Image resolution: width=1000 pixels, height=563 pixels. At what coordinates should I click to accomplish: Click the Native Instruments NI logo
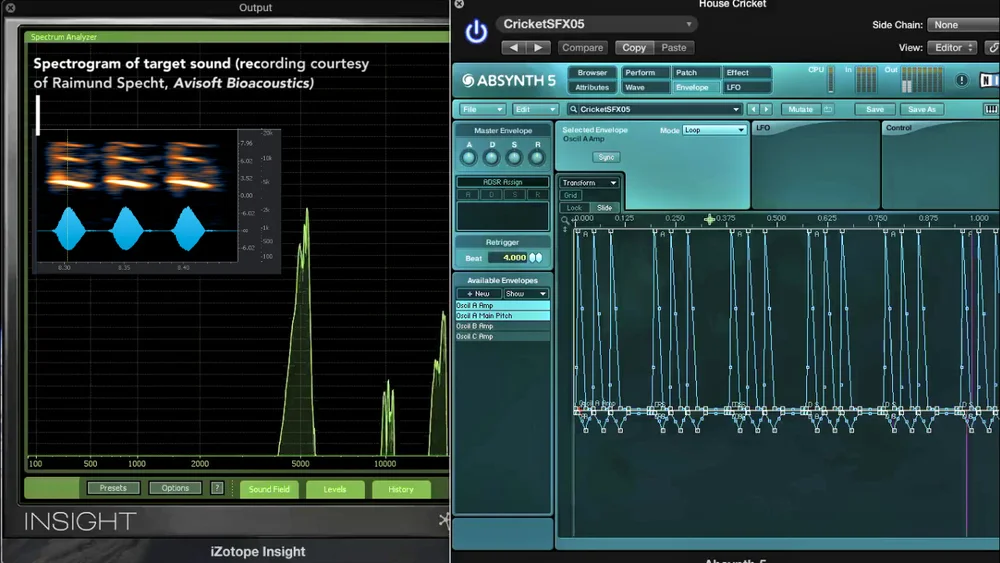[x=989, y=80]
